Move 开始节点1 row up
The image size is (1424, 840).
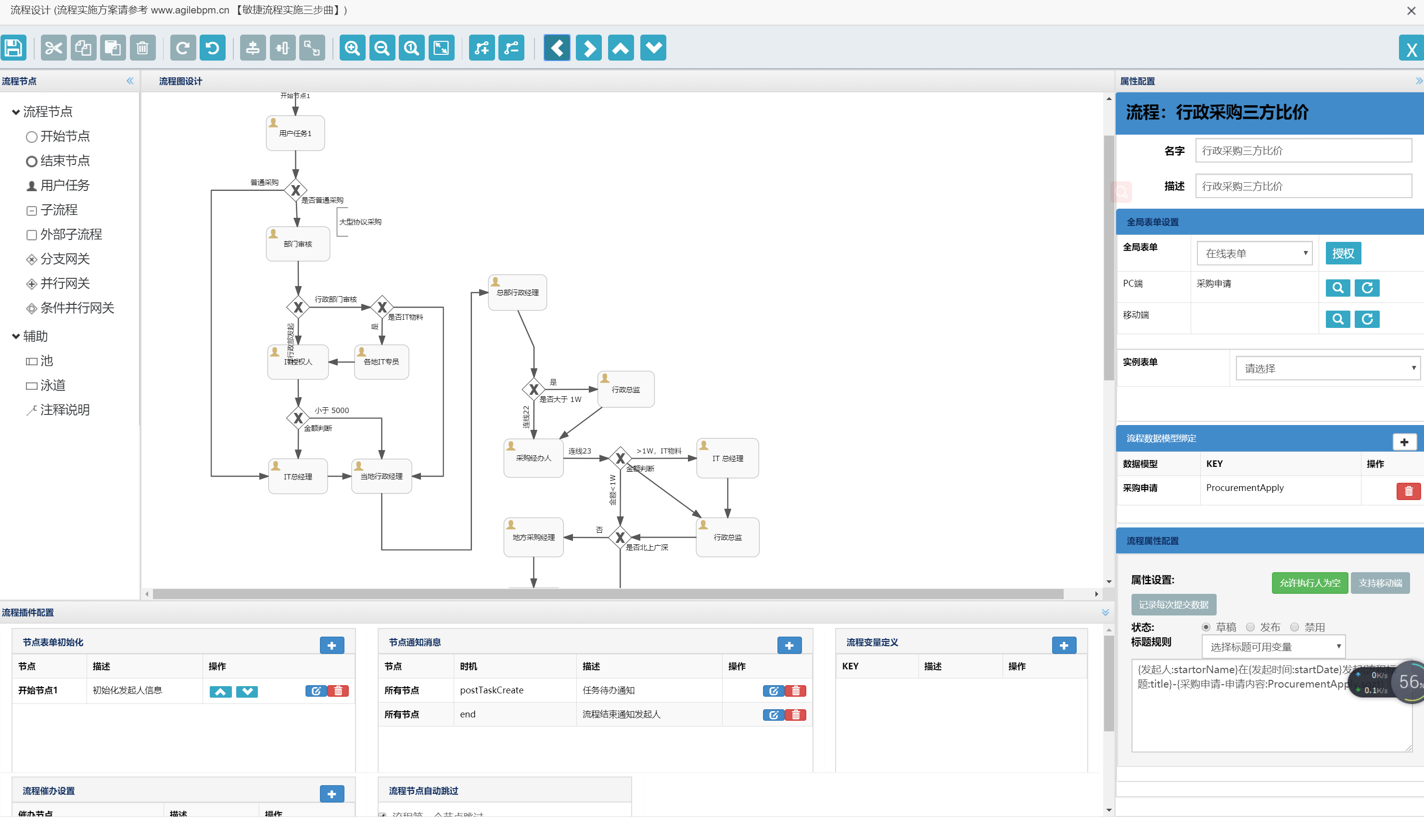220,692
